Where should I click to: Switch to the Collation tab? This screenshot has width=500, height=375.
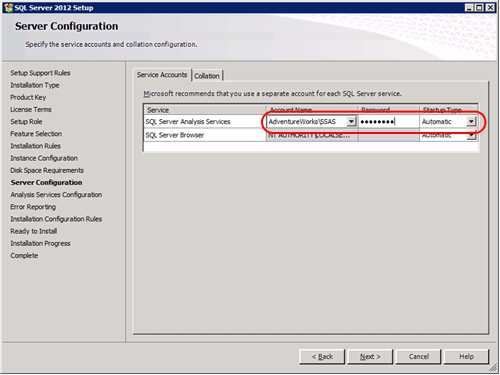pyautogui.click(x=207, y=76)
